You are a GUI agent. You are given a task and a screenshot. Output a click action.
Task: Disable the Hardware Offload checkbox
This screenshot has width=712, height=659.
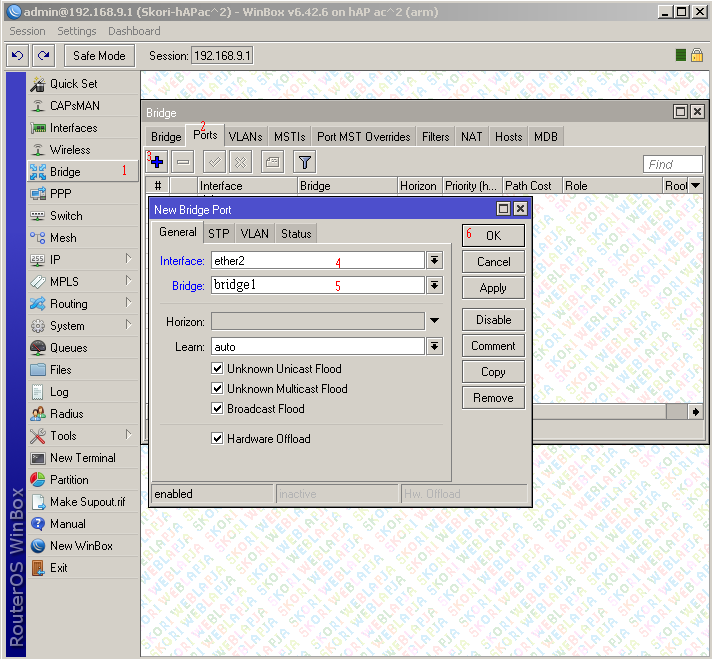point(218,439)
